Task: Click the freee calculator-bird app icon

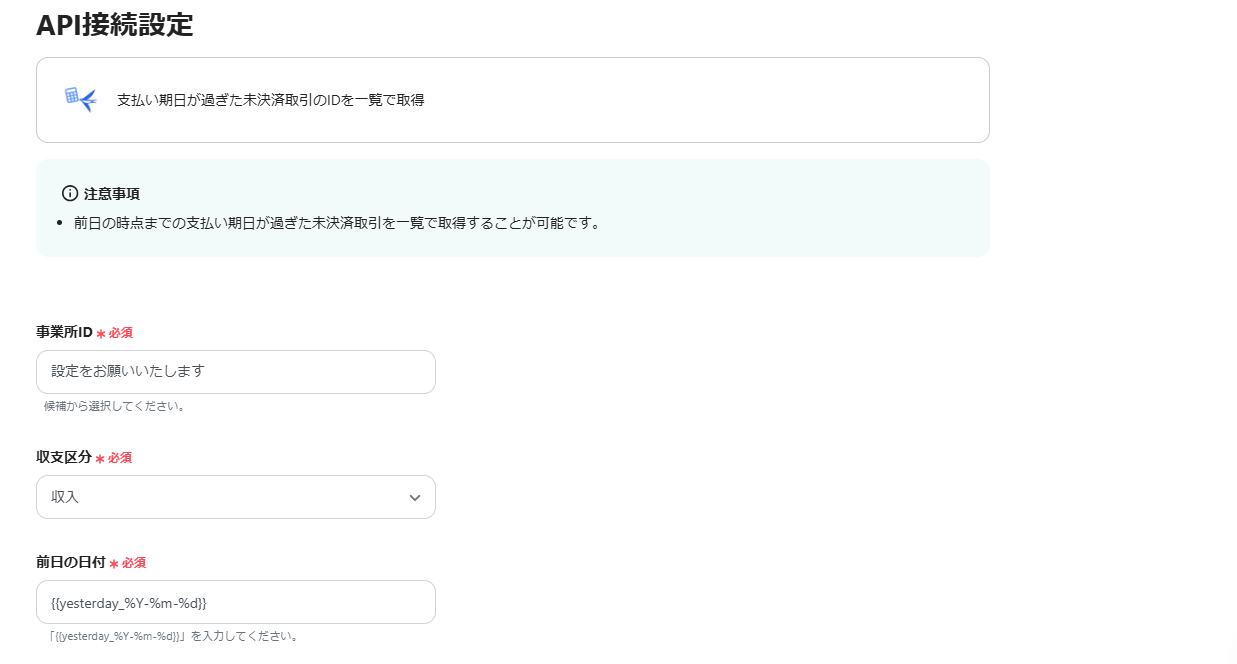Action: 81,99
